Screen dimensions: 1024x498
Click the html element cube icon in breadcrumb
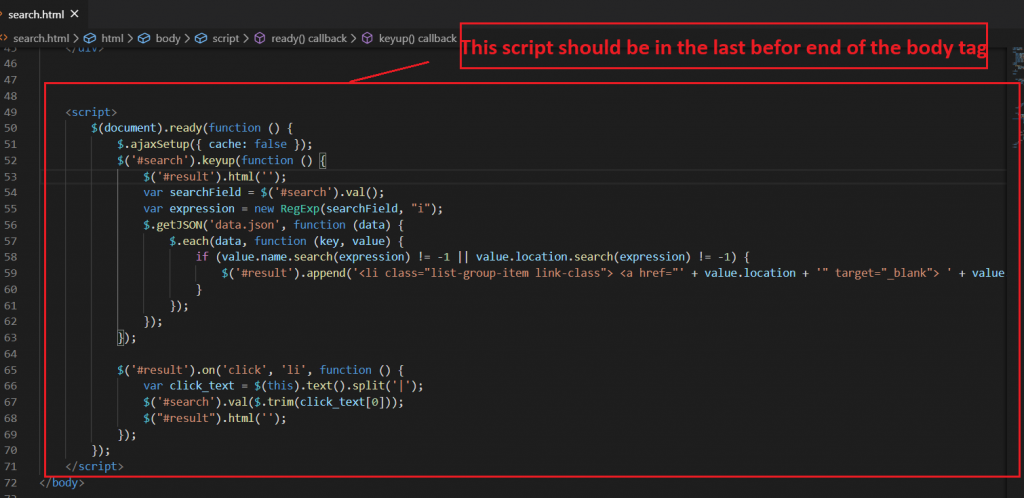coord(89,38)
